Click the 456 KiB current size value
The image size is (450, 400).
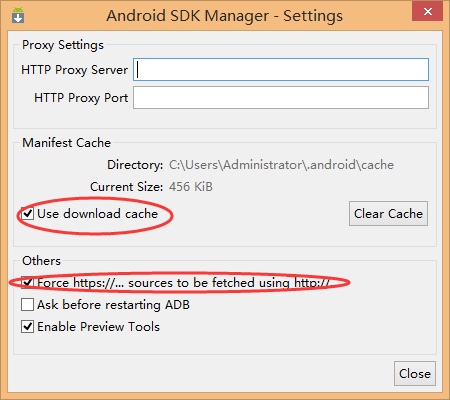191,187
